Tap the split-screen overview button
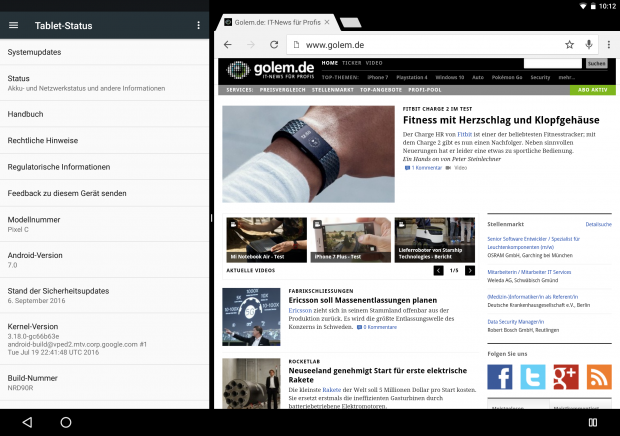The image size is (620, 436). [x=592, y=422]
